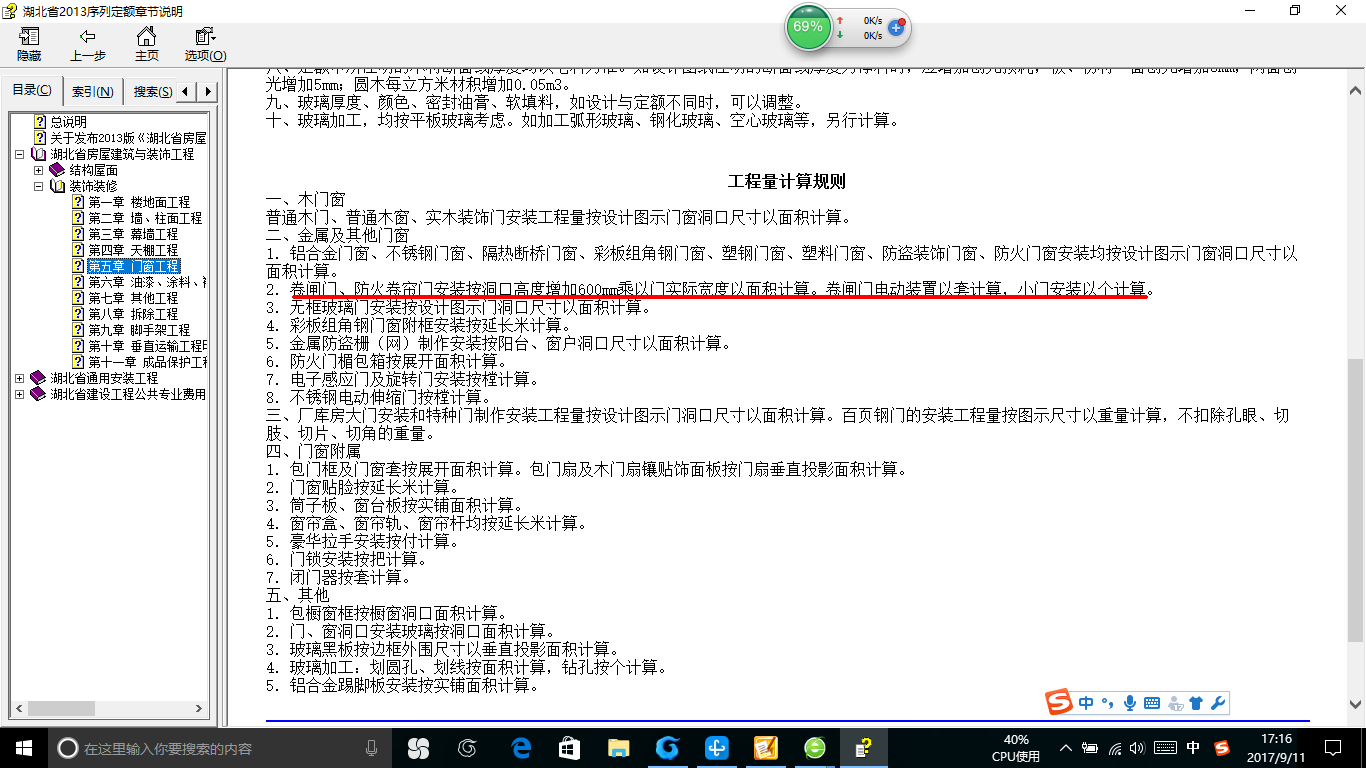
Task: Open File Explorer from the taskbar
Action: tap(618, 747)
